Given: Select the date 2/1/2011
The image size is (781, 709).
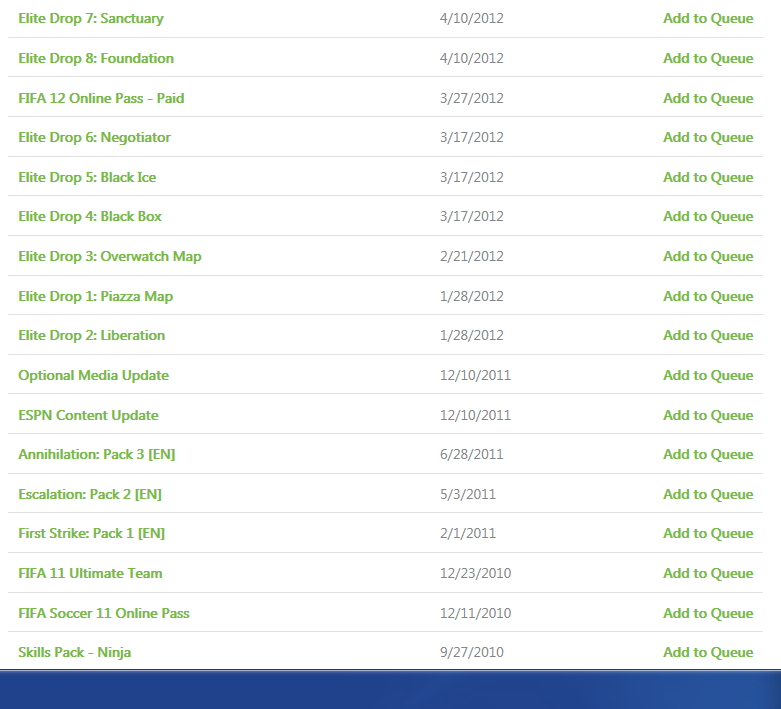Looking at the screenshot, I should (x=468, y=534).
